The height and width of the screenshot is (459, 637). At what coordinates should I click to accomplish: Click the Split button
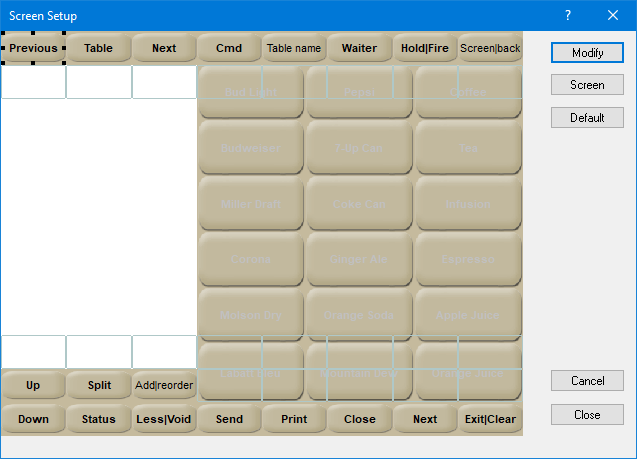pos(99,385)
